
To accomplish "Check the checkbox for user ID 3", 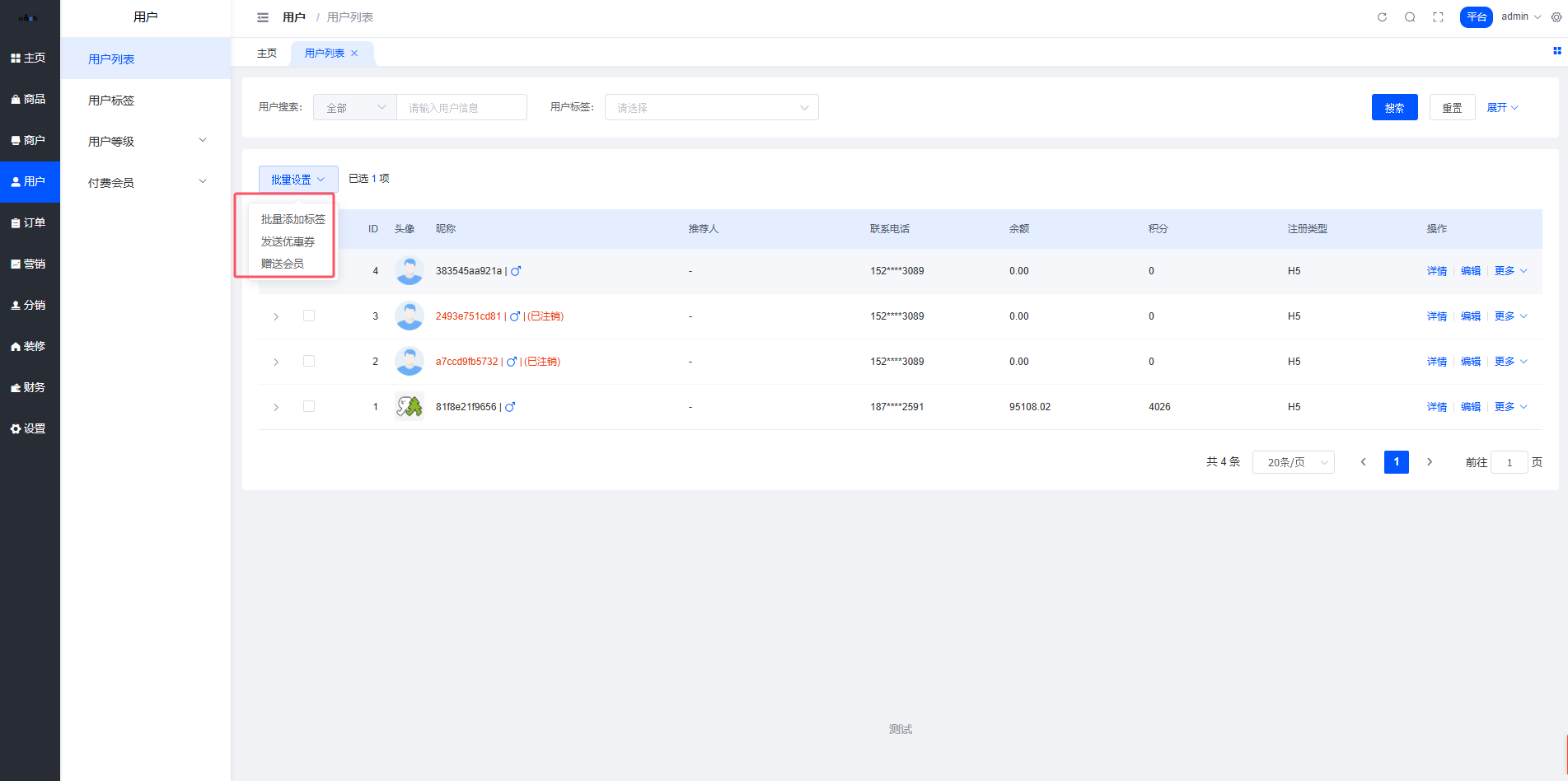I will 309,316.
